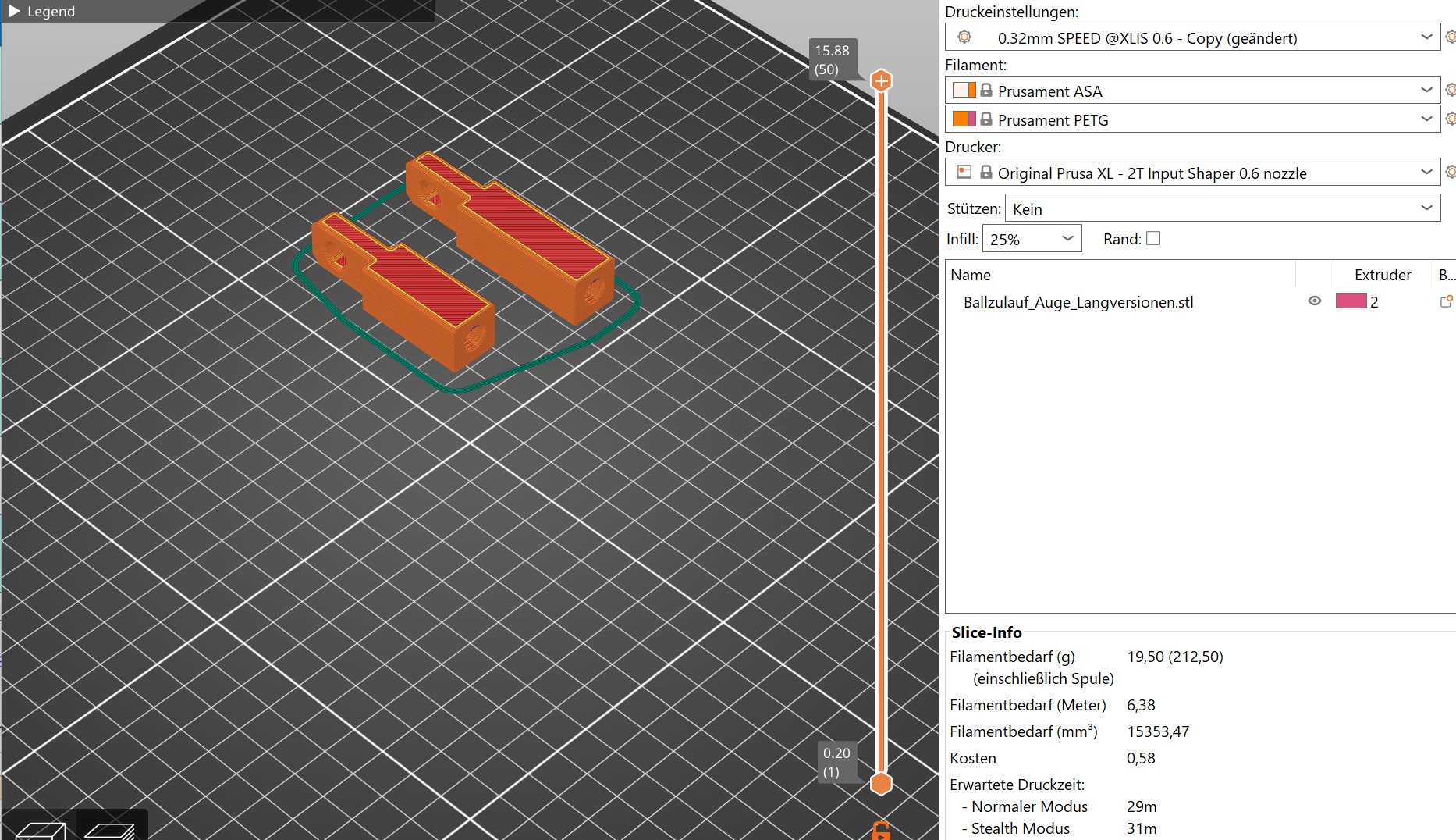The width and height of the screenshot is (1456, 840).
Task: Edit Prusament ASA preset via side gear
Action: pyautogui.click(x=1450, y=91)
